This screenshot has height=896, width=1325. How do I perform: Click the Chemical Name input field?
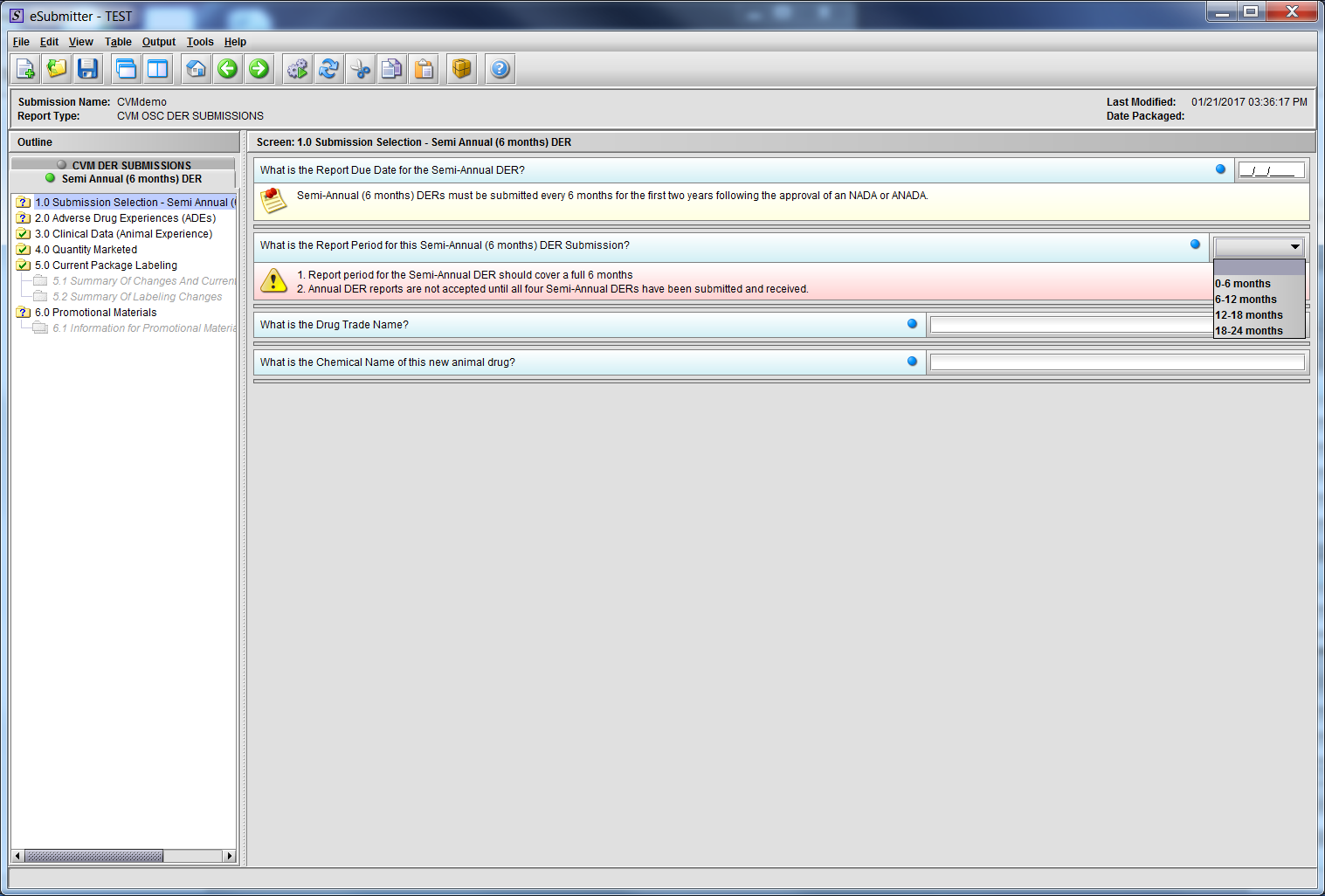1116,362
